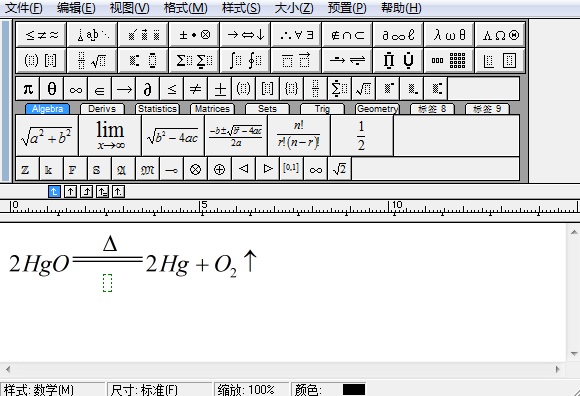The height and width of the screenshot is (396, 580).
Task: Insert the sqrt(b²−4ac) expression
Action: coord(173,135)
